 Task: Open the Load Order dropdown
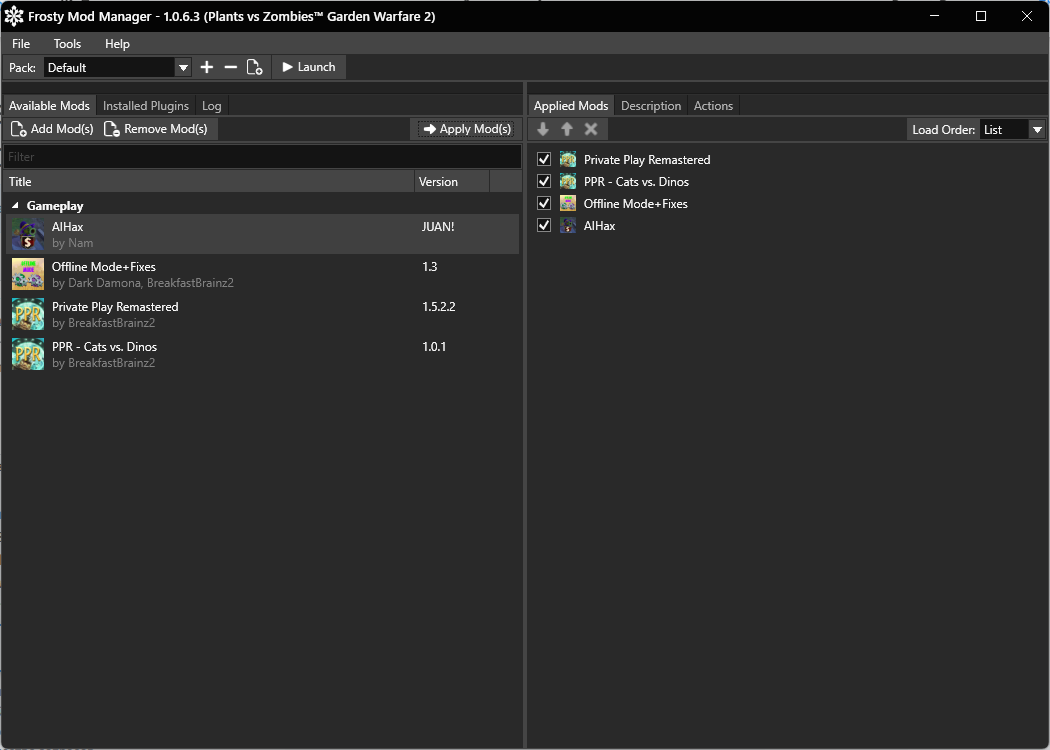click(1012, 130)
